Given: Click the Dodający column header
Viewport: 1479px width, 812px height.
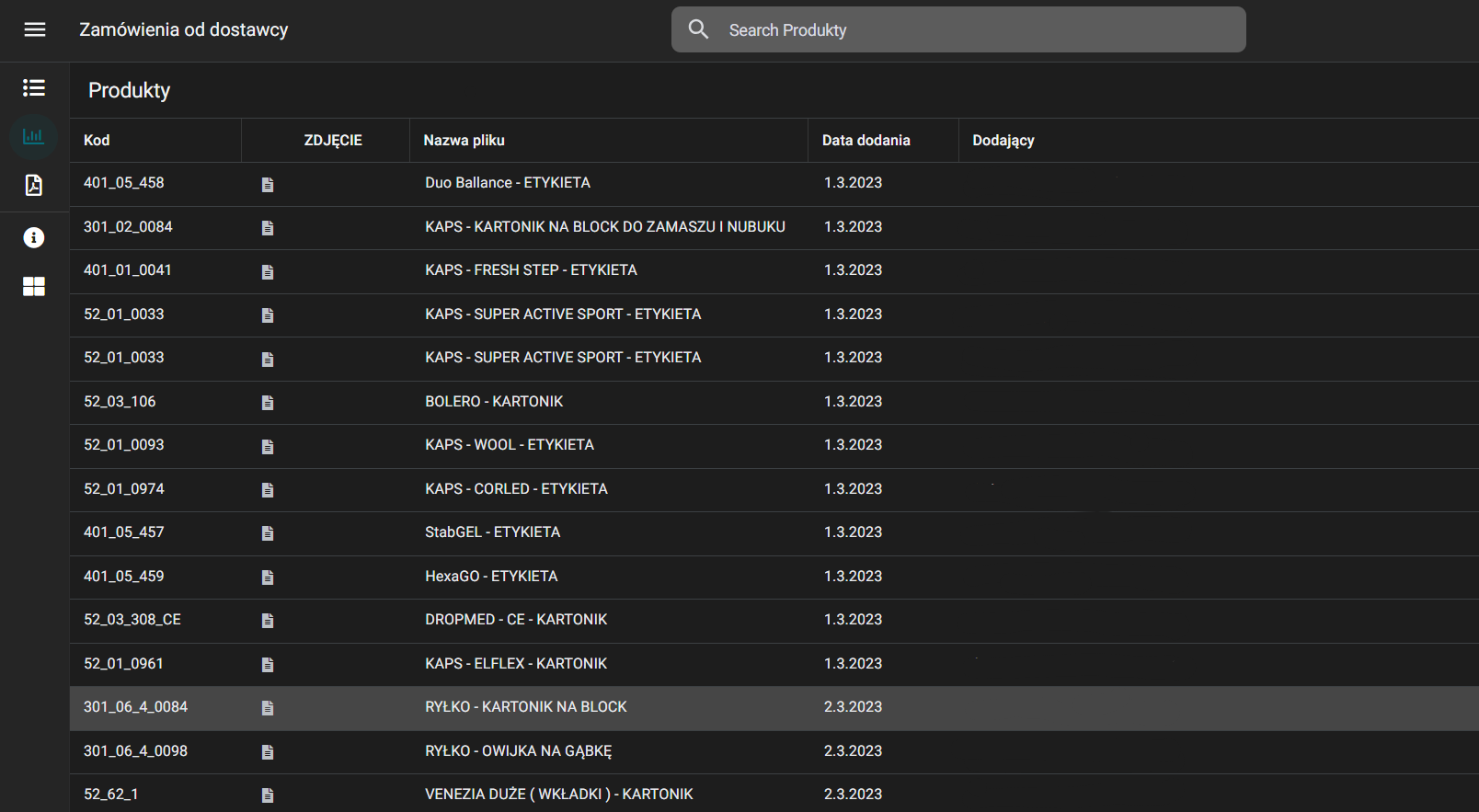Looking at the screenshot, I should pyautogui.click(x=1003, y=141).
